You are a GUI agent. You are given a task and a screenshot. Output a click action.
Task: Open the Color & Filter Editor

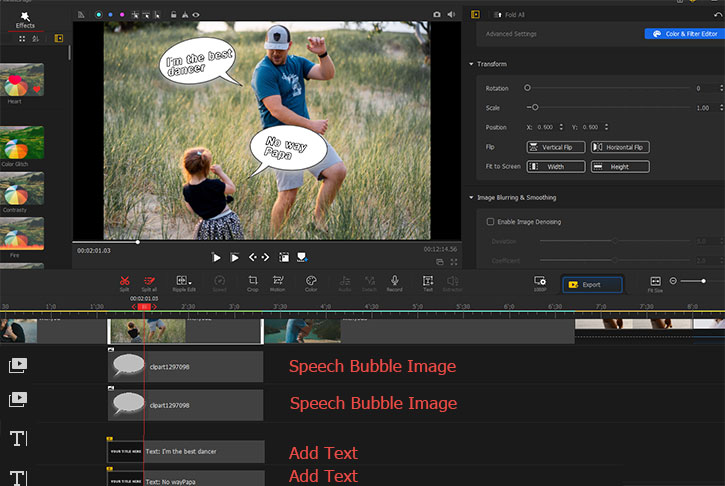click(x=684, y=33)
